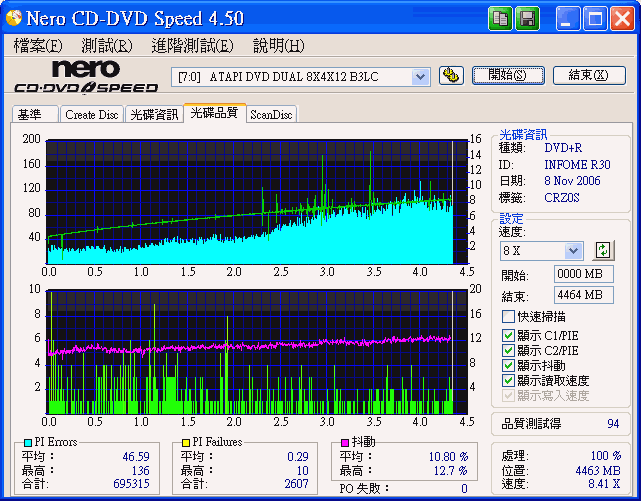
Task: Click the quality score value 94
Action: click(x=613, y=423)
